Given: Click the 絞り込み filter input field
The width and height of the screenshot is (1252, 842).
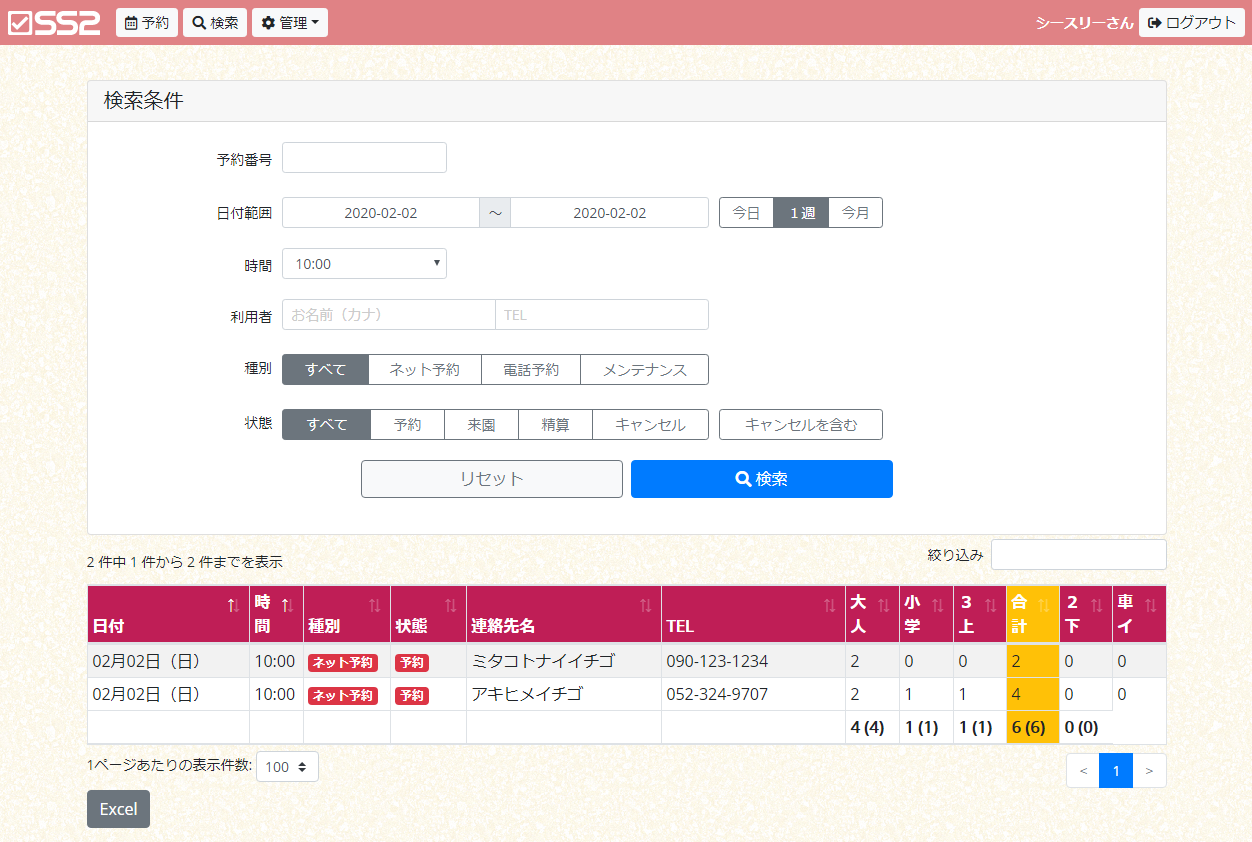Looking at the screenshot, I should (1078, 555).
